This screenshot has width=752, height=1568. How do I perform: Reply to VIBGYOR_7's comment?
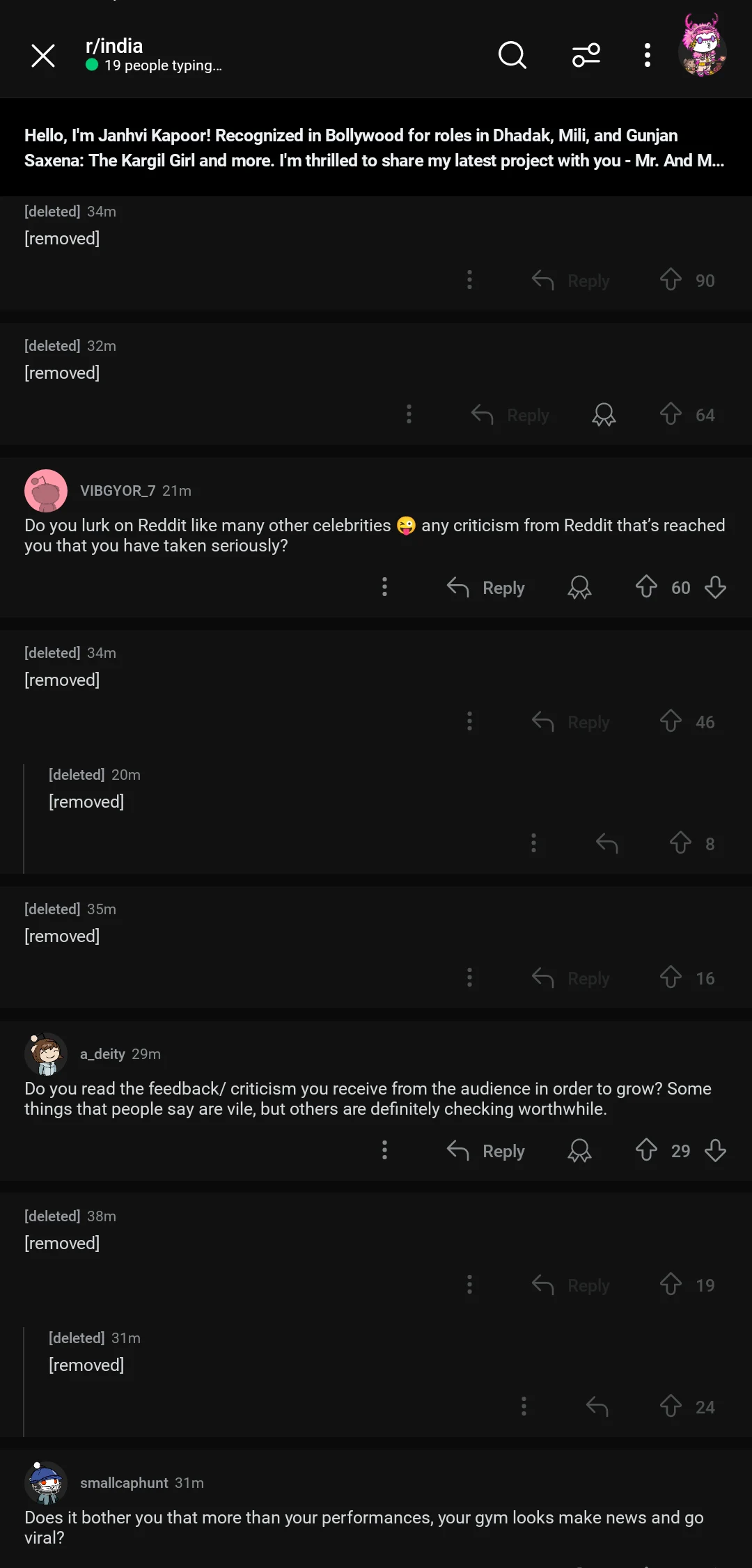tap(487, 587)
